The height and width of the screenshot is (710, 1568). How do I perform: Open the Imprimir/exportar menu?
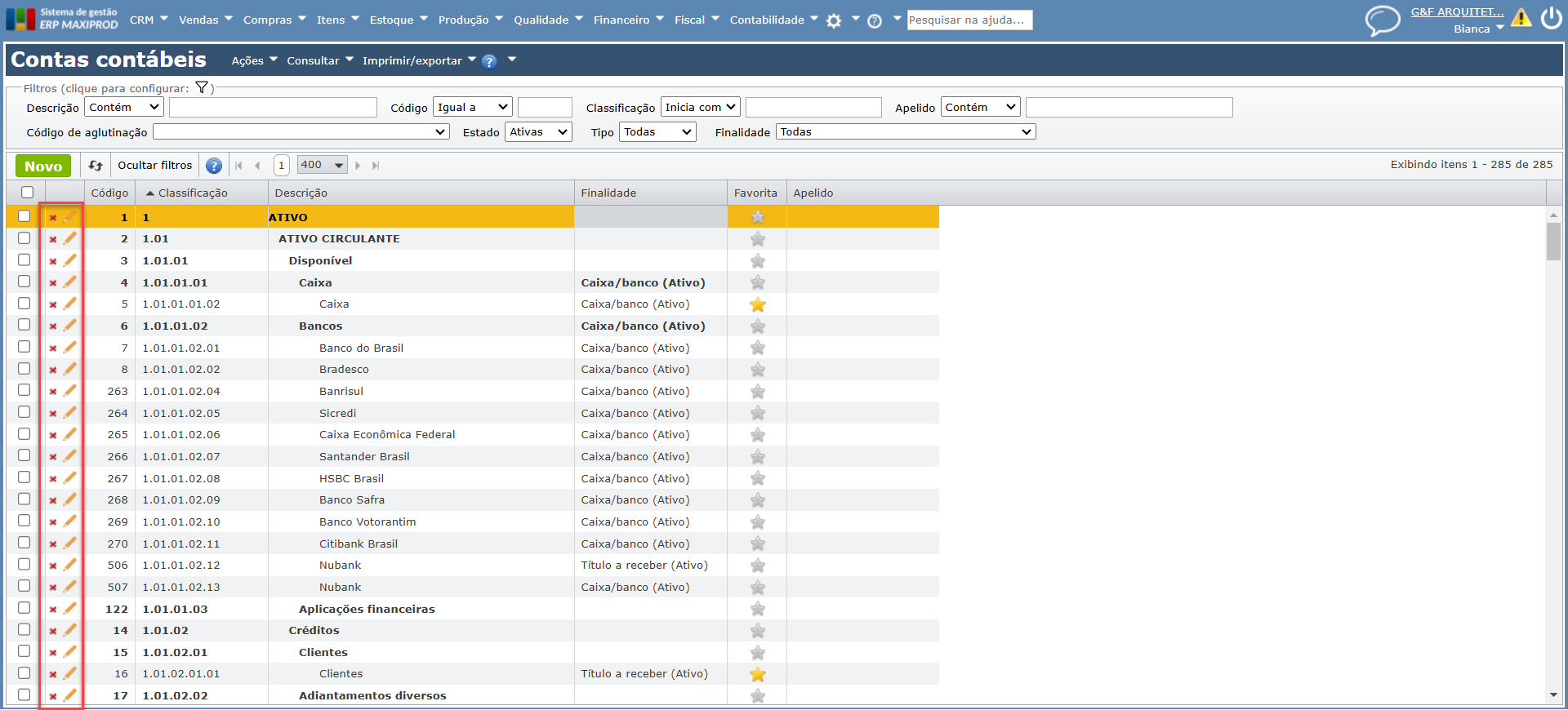click(418, 60)
